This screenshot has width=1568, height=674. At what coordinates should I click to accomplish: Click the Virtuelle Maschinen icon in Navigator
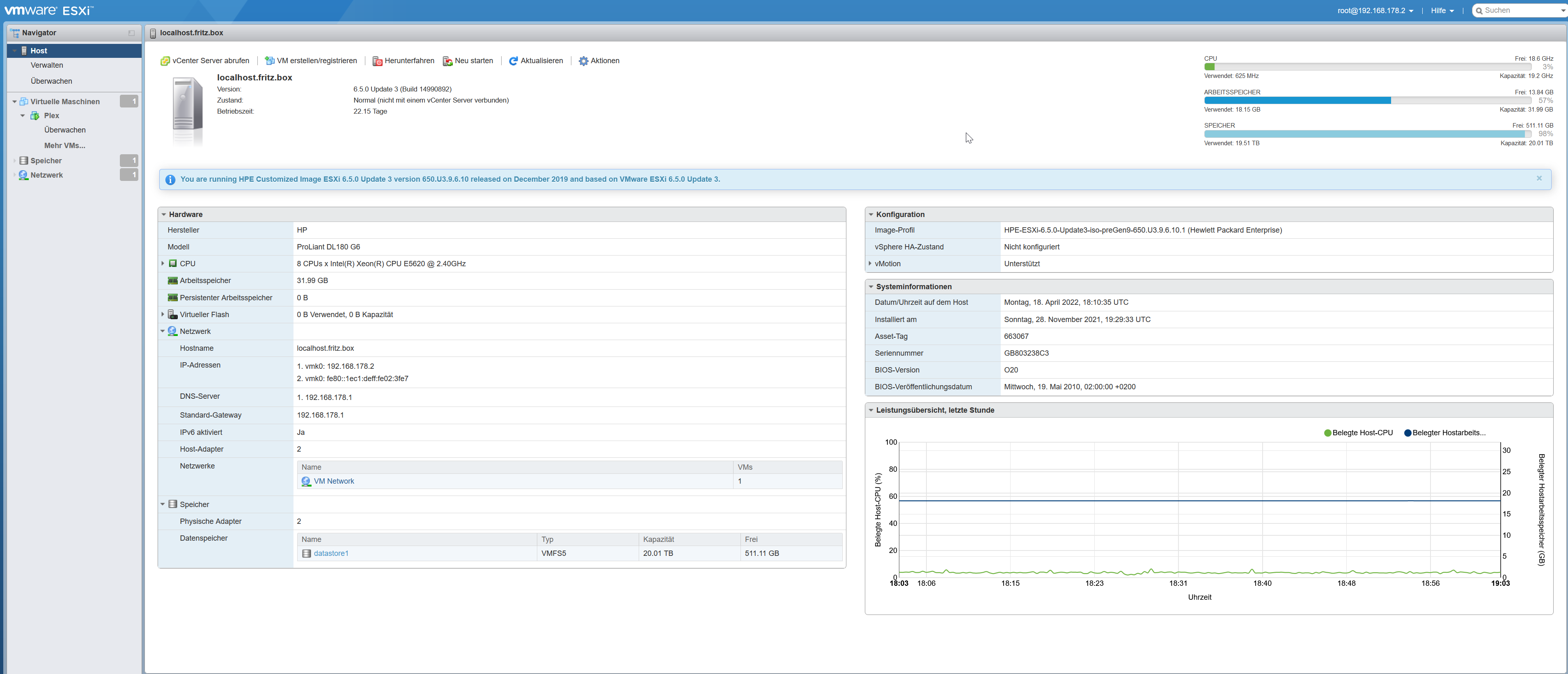(24, 102)
